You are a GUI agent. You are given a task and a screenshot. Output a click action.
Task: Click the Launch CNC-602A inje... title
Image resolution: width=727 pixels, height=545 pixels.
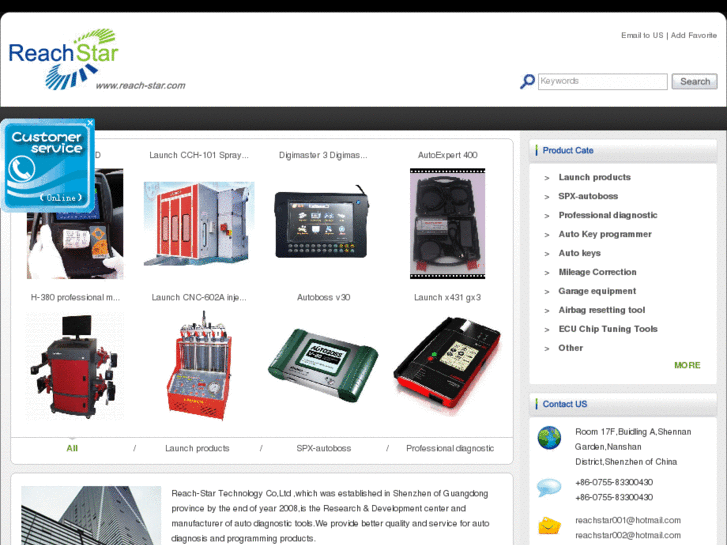pos(199,297)
